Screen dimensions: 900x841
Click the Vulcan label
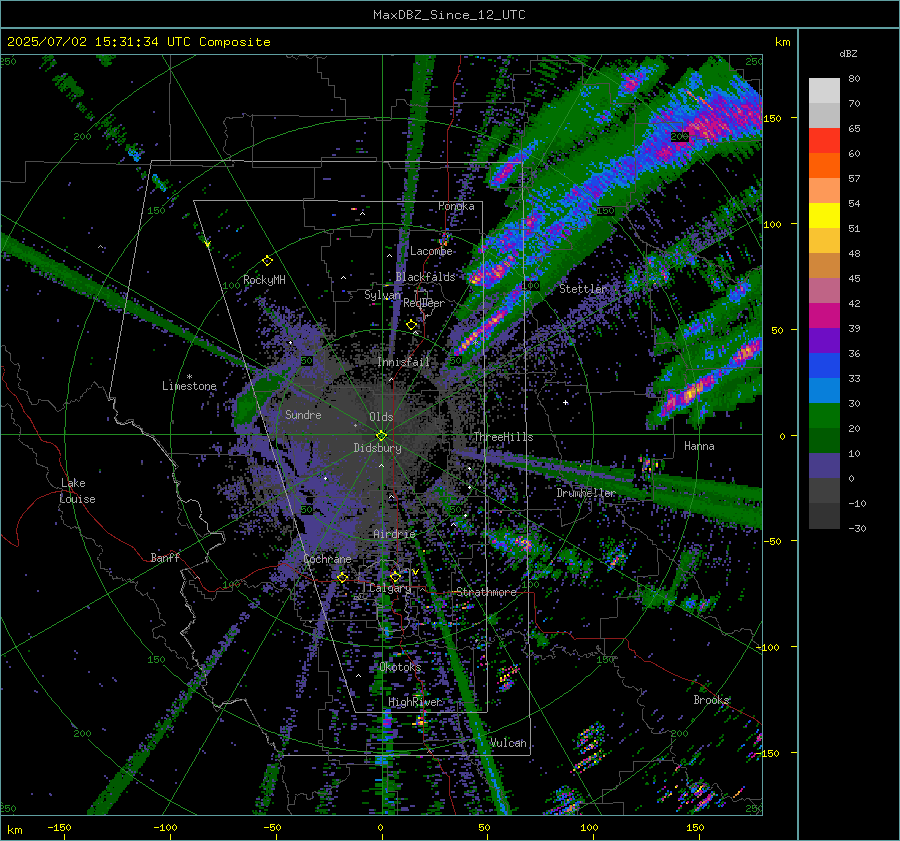[508, 743]
